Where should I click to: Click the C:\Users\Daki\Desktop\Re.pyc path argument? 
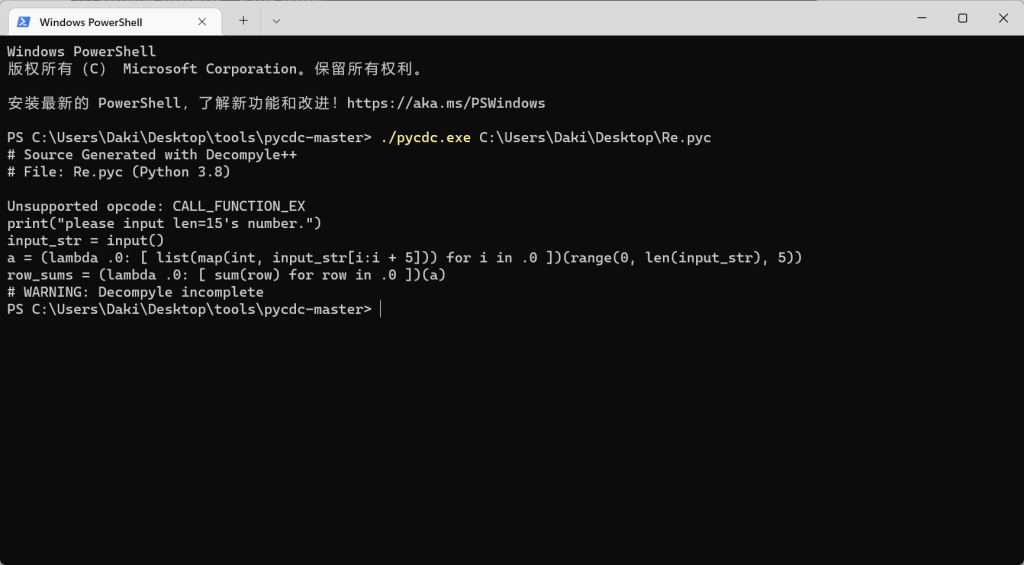[x=594, y=138]
